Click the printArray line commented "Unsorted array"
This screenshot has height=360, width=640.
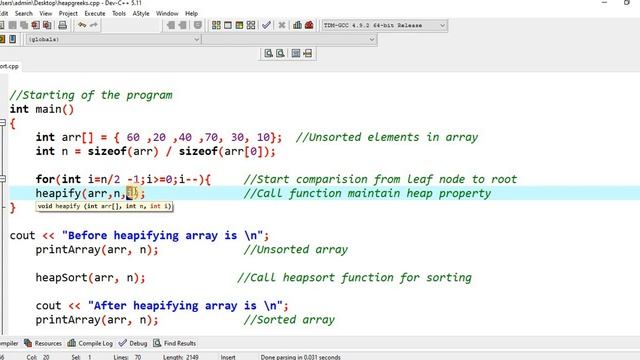[97, 249]
